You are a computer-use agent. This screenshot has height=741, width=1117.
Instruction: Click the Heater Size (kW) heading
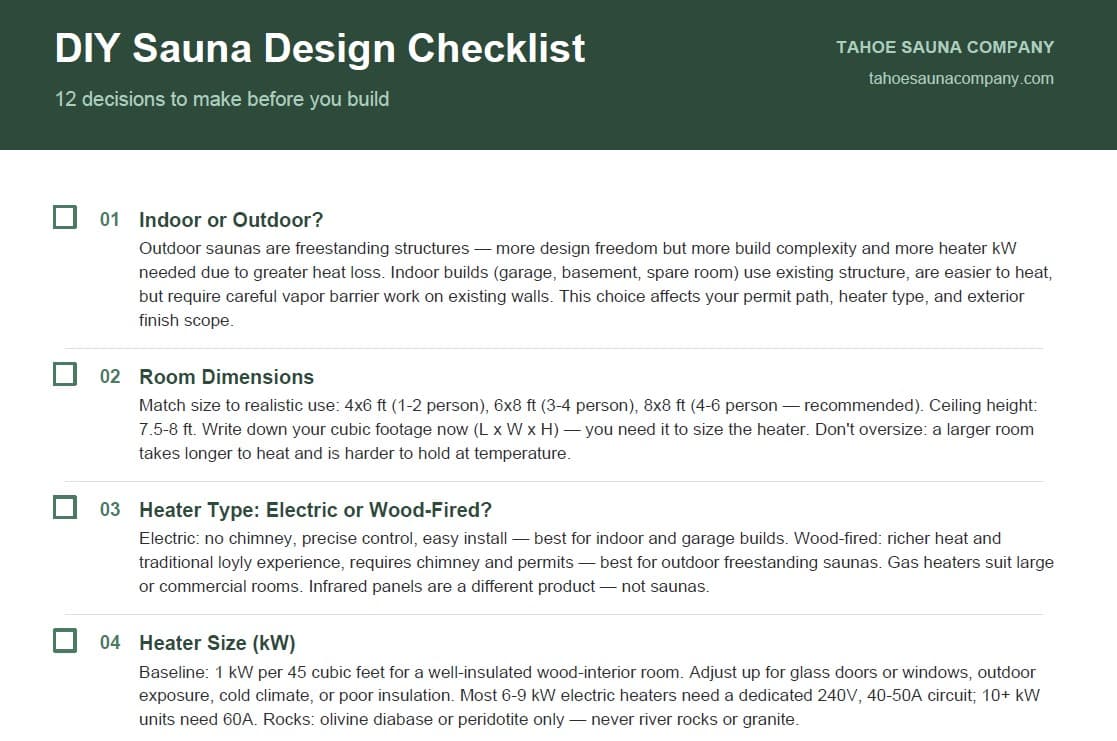[217, 643]
